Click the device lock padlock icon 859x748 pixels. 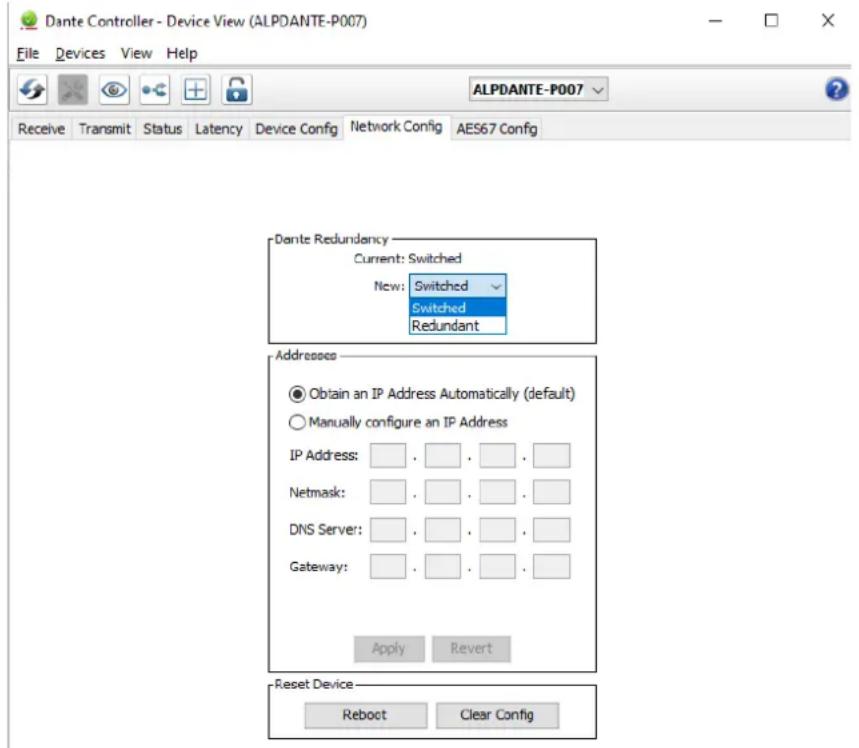(x=237, y=89)
